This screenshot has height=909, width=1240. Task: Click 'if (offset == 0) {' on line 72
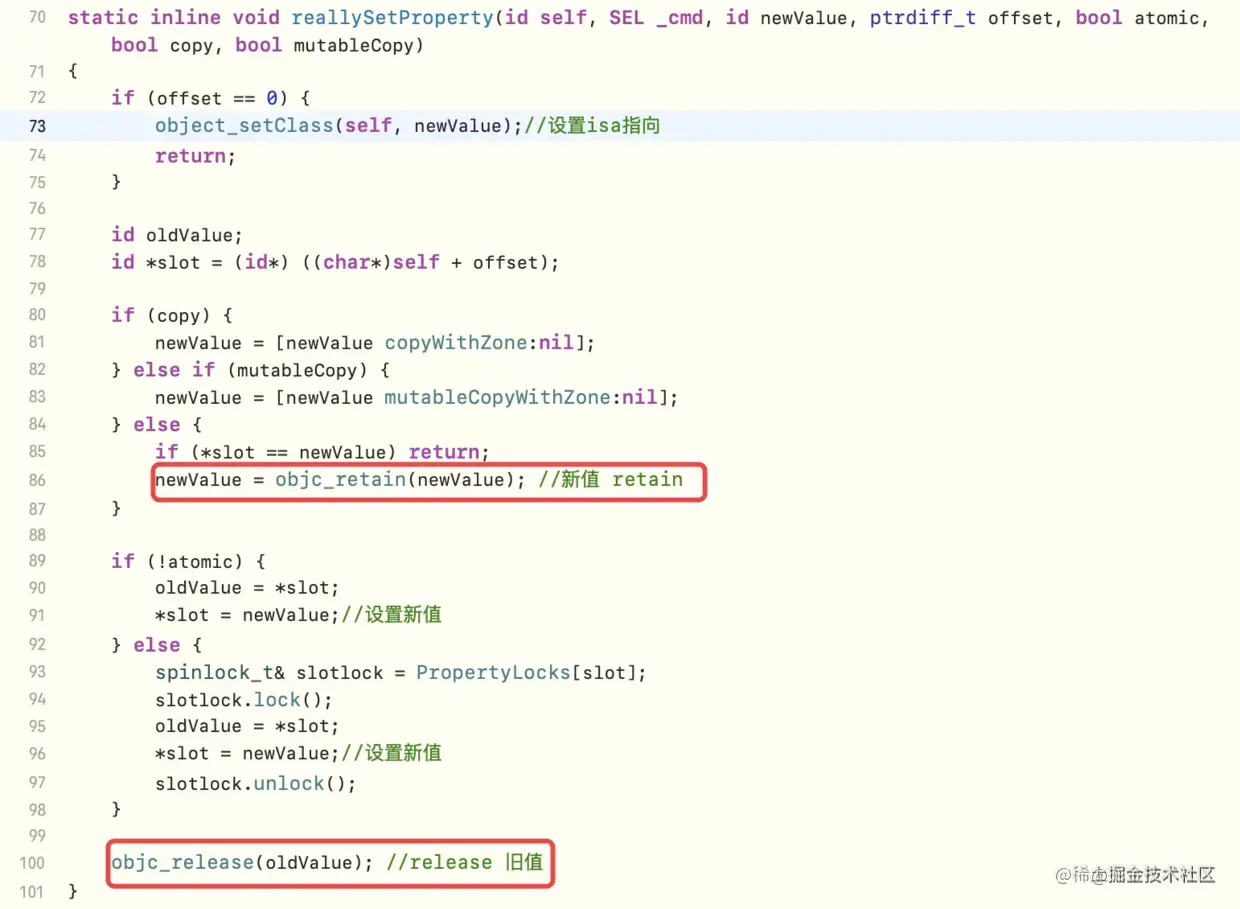[x=210, y=98]
